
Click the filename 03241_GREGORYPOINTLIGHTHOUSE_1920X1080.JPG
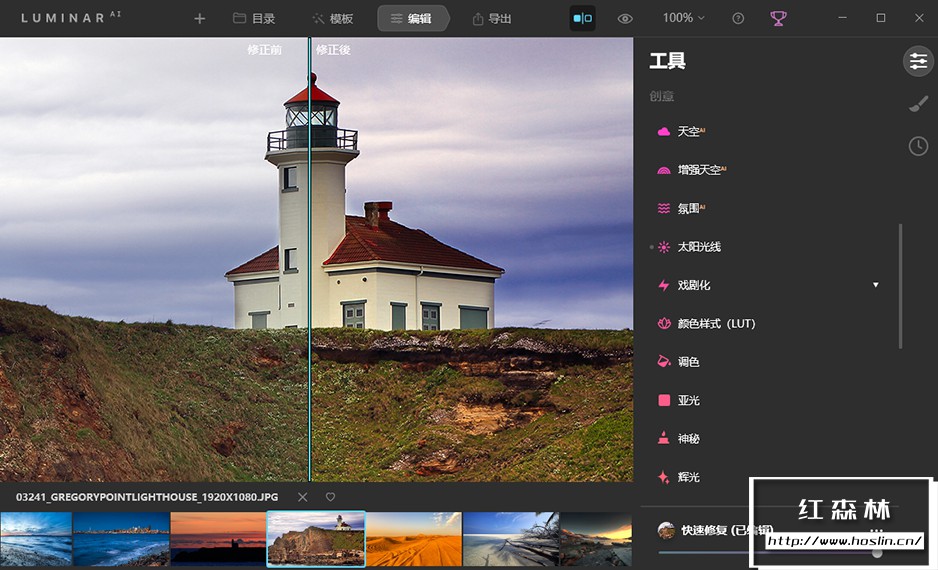coord(147,497)
